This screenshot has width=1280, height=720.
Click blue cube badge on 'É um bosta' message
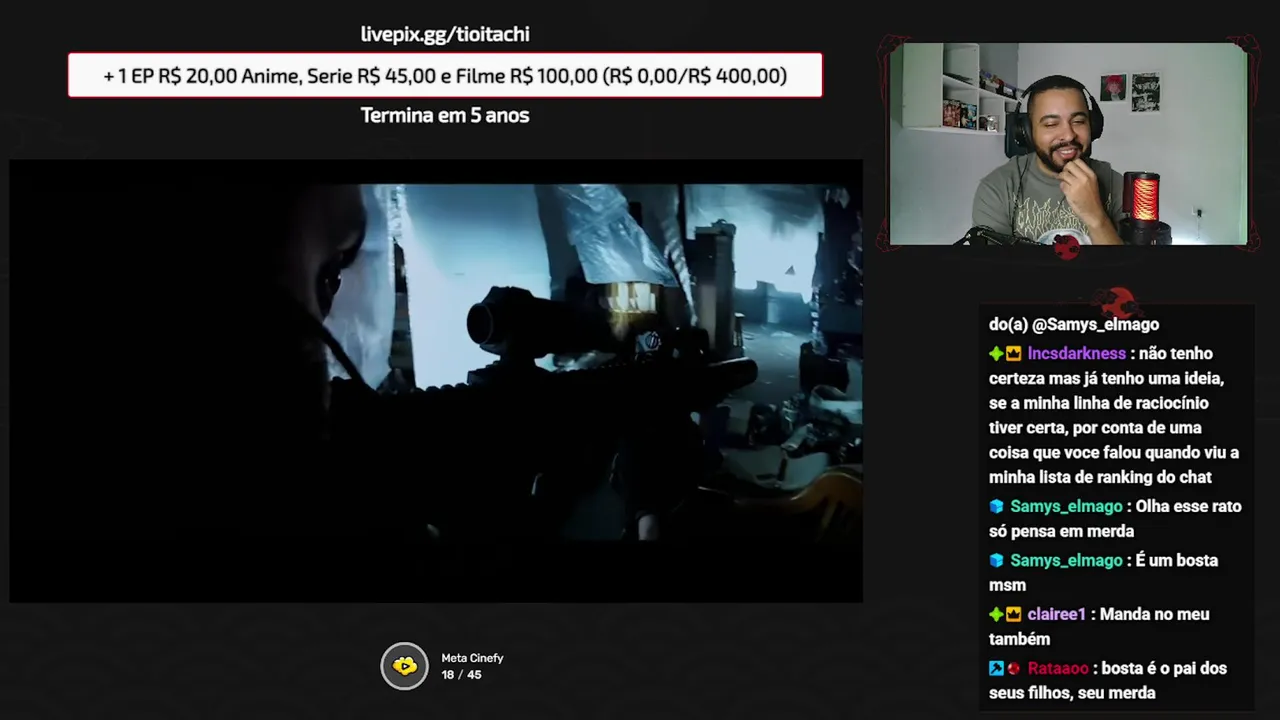pyautogui.click(x=996, y=561)
